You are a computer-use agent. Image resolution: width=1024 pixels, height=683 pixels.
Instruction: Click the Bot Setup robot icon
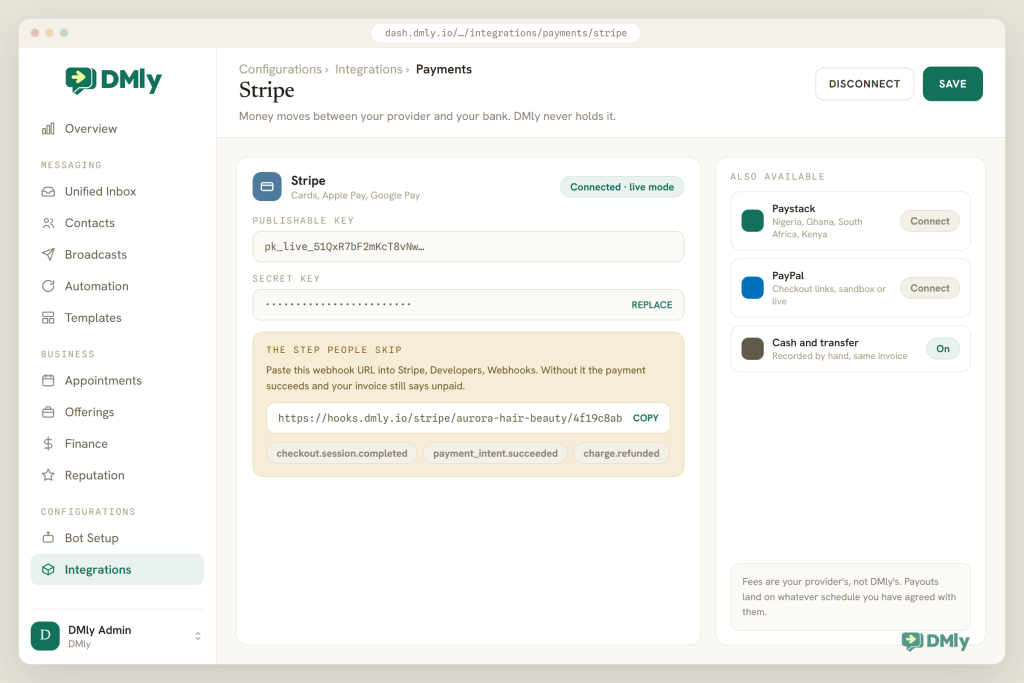(48, 537)
